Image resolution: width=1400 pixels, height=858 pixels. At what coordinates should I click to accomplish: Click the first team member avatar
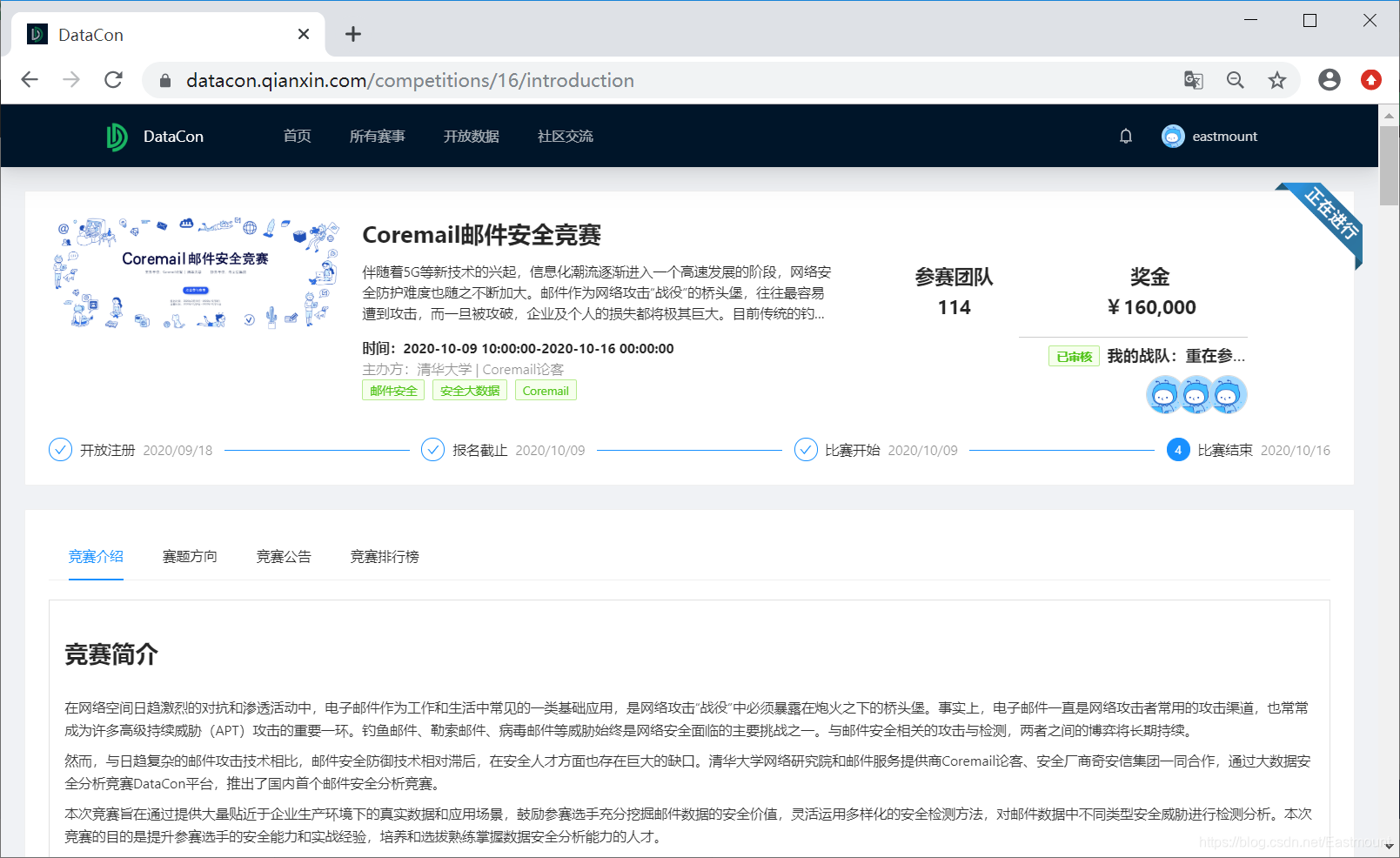1164,395
